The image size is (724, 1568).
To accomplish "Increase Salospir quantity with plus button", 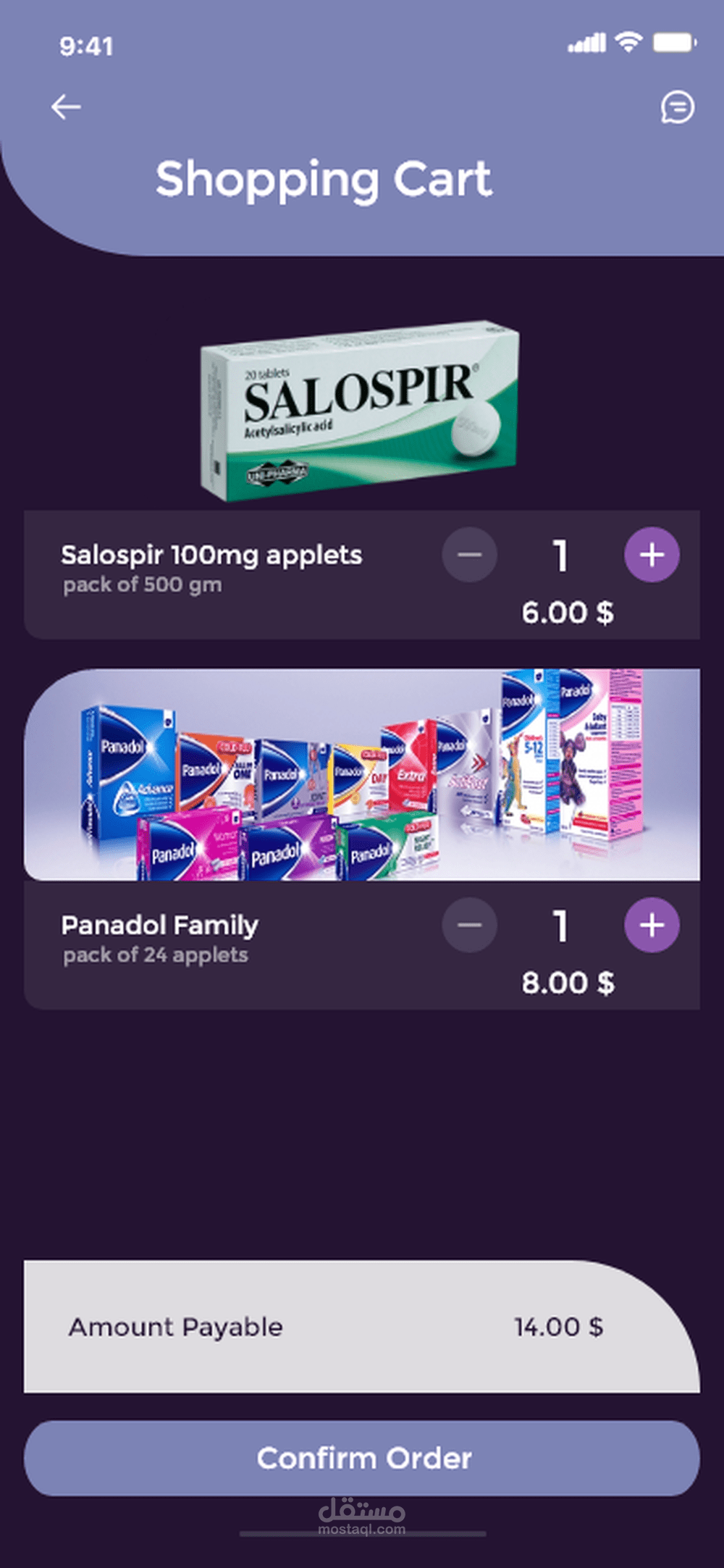I will (652, 555).
